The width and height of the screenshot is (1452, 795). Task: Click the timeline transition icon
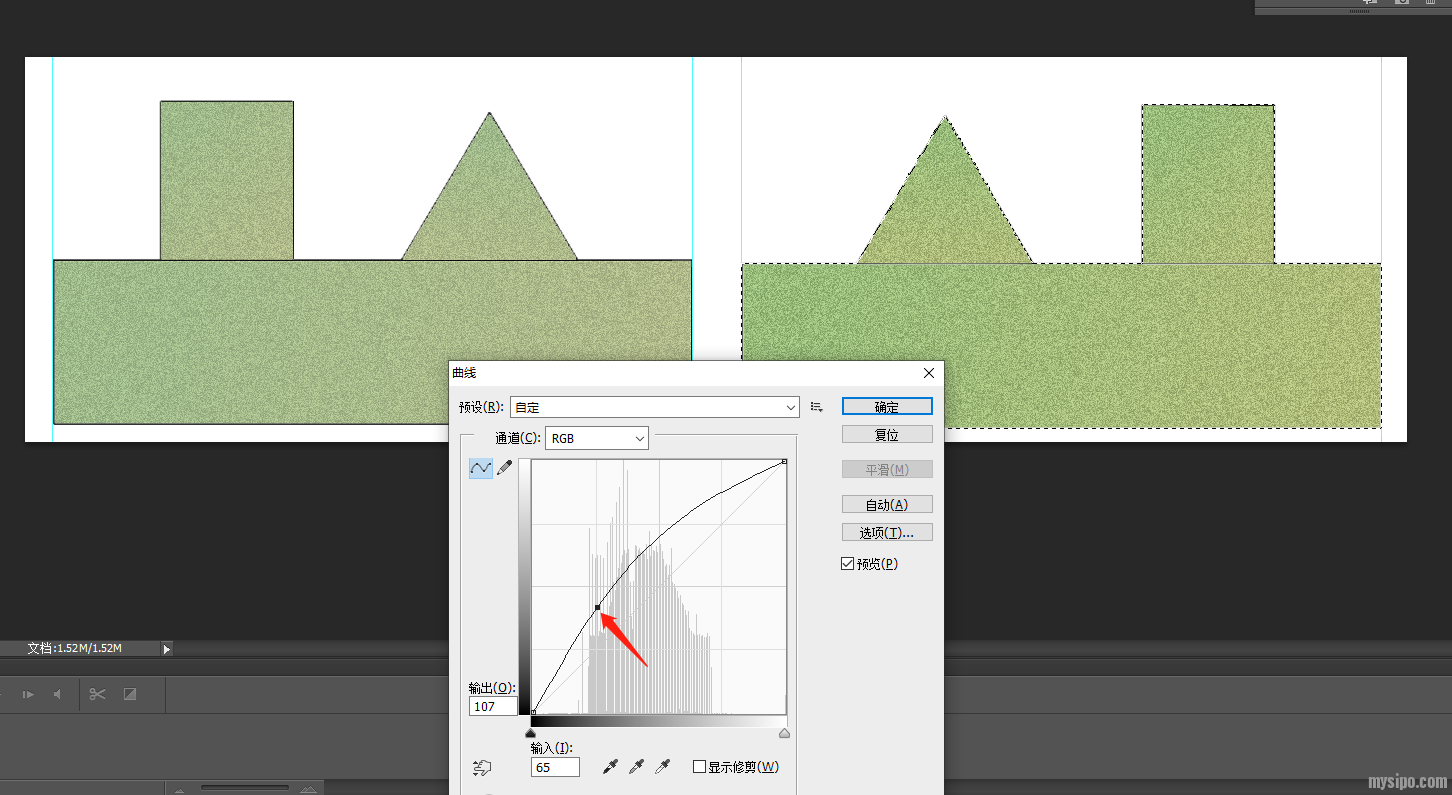click(x=129, y=694)
